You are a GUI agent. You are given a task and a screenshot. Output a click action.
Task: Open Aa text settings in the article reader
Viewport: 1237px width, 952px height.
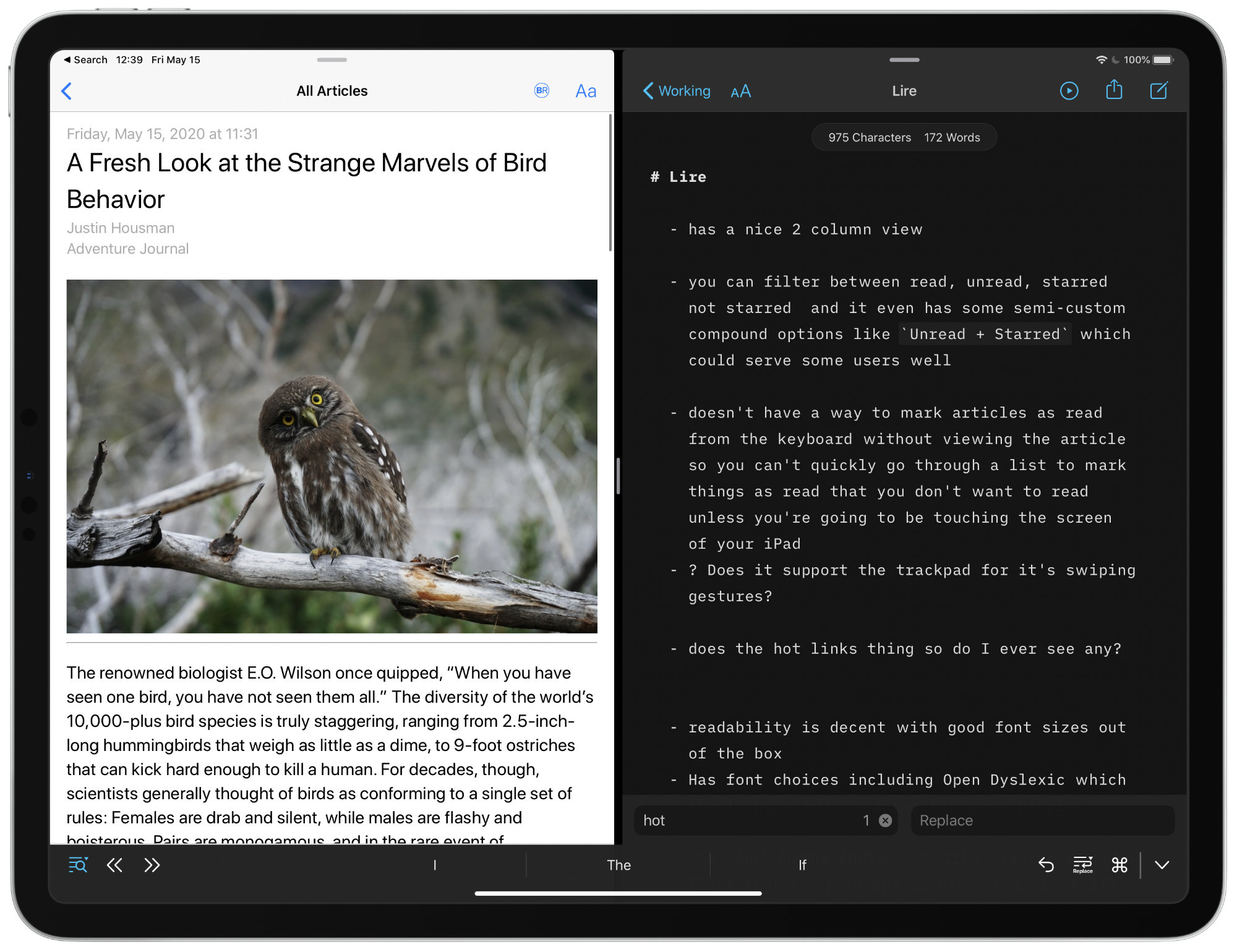[x=585, y=91]
